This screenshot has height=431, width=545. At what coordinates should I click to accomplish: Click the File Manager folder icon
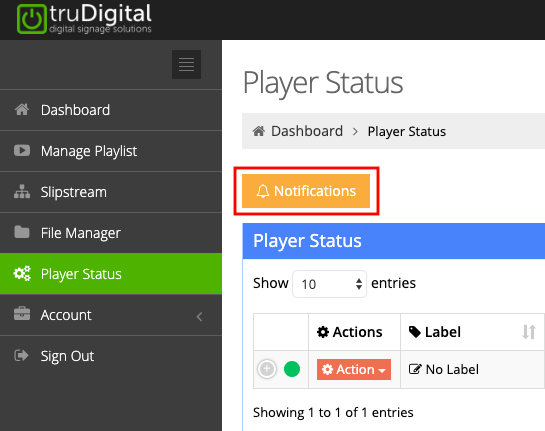[x=22, y=232]
